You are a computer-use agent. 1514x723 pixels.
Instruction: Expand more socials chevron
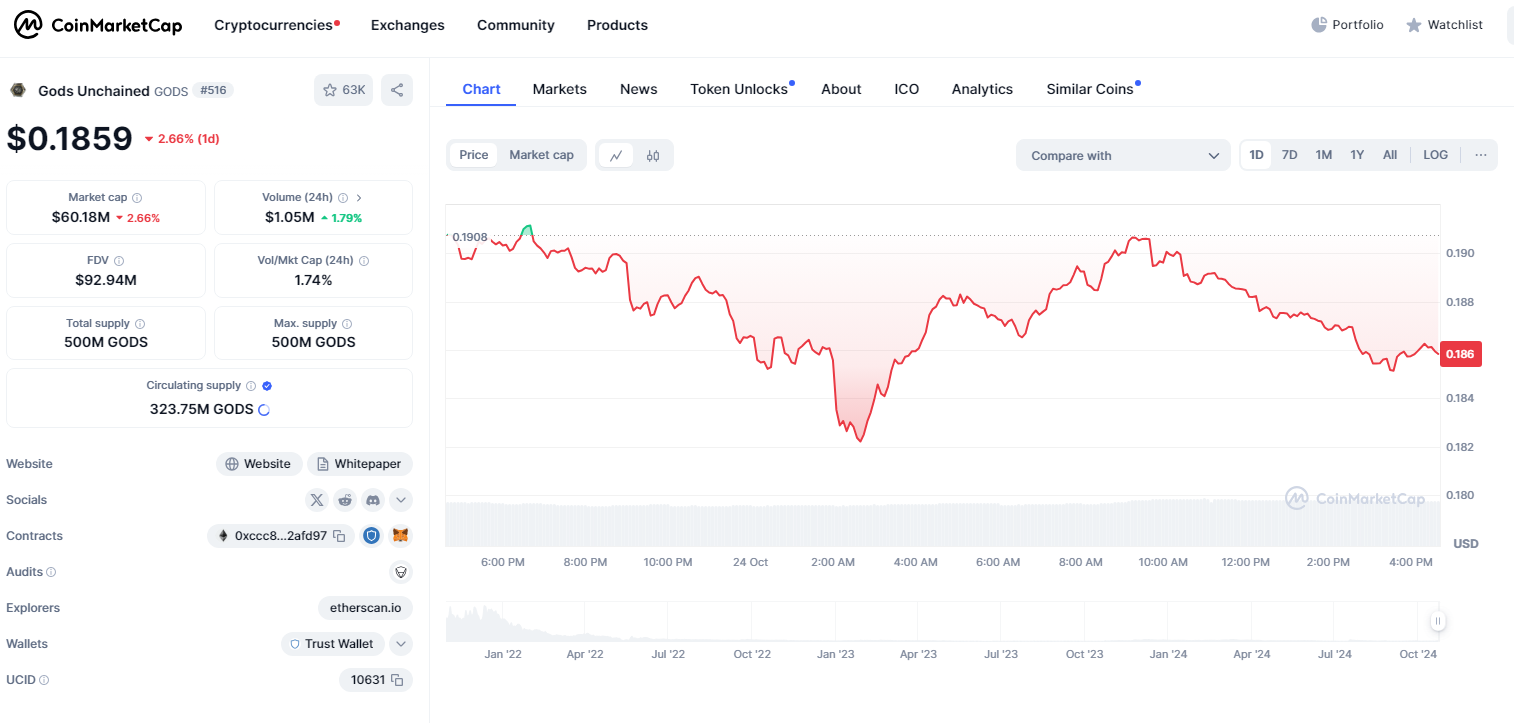pyautogui.click(x=401, y=500)
